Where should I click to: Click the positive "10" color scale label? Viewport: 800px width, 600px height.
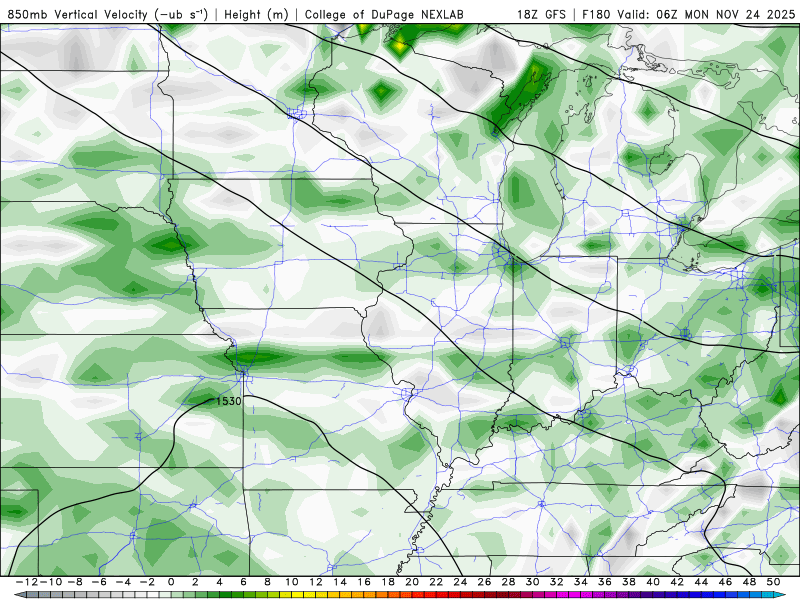point(291,582)
